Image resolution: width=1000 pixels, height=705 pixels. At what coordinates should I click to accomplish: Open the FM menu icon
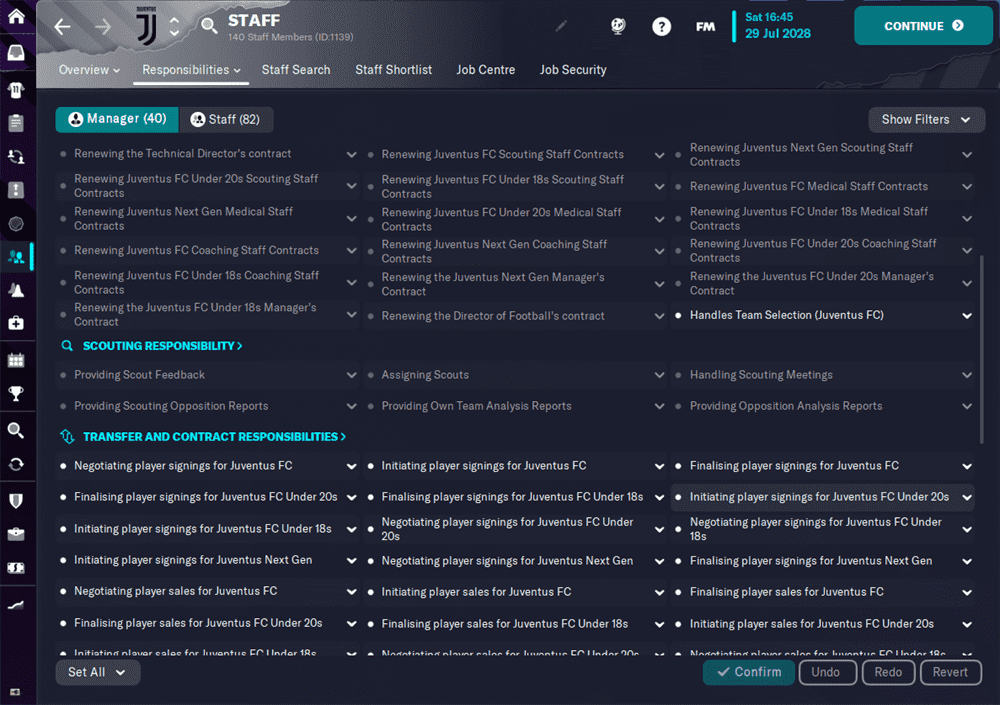click(705, 27)
